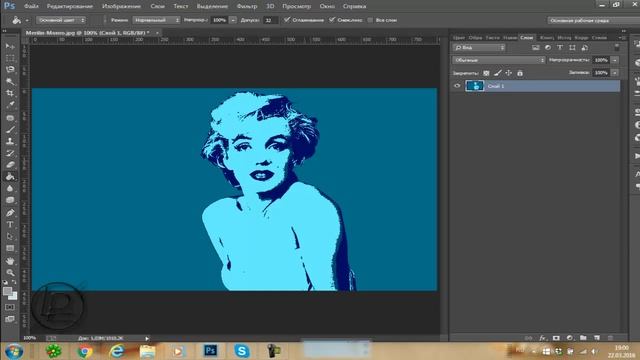This screenshot has width=640, height=360.
Task: Enable the Все слои checkbox
Action: 370,20
